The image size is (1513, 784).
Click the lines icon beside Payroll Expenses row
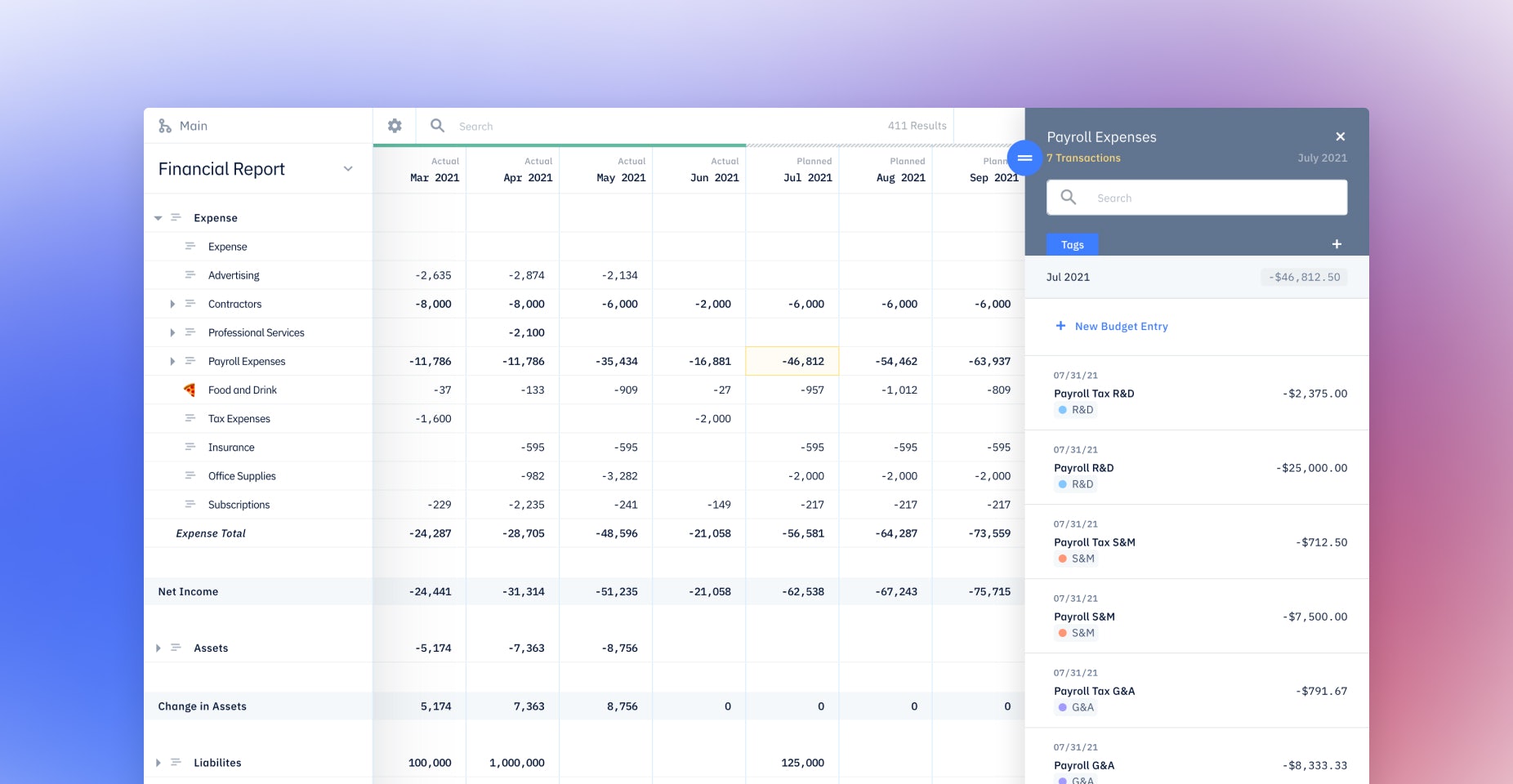click(190, 361)
